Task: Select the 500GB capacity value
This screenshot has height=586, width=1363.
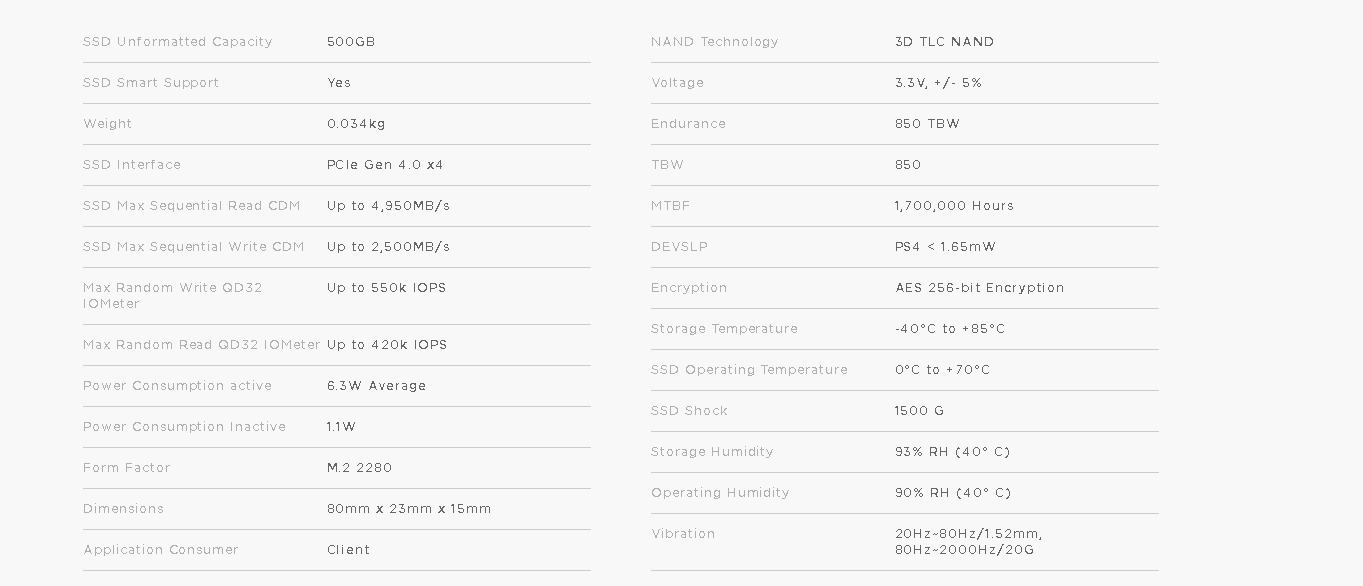Action: (x=351, y=42)
